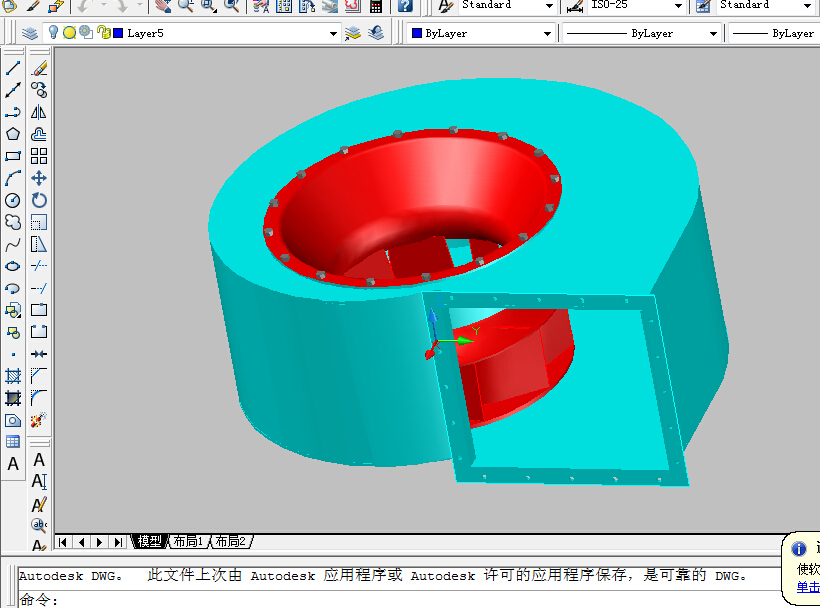This screenshot has height=608, width=820.
Task: Select the Polygon tool
Action: (13, 134)
